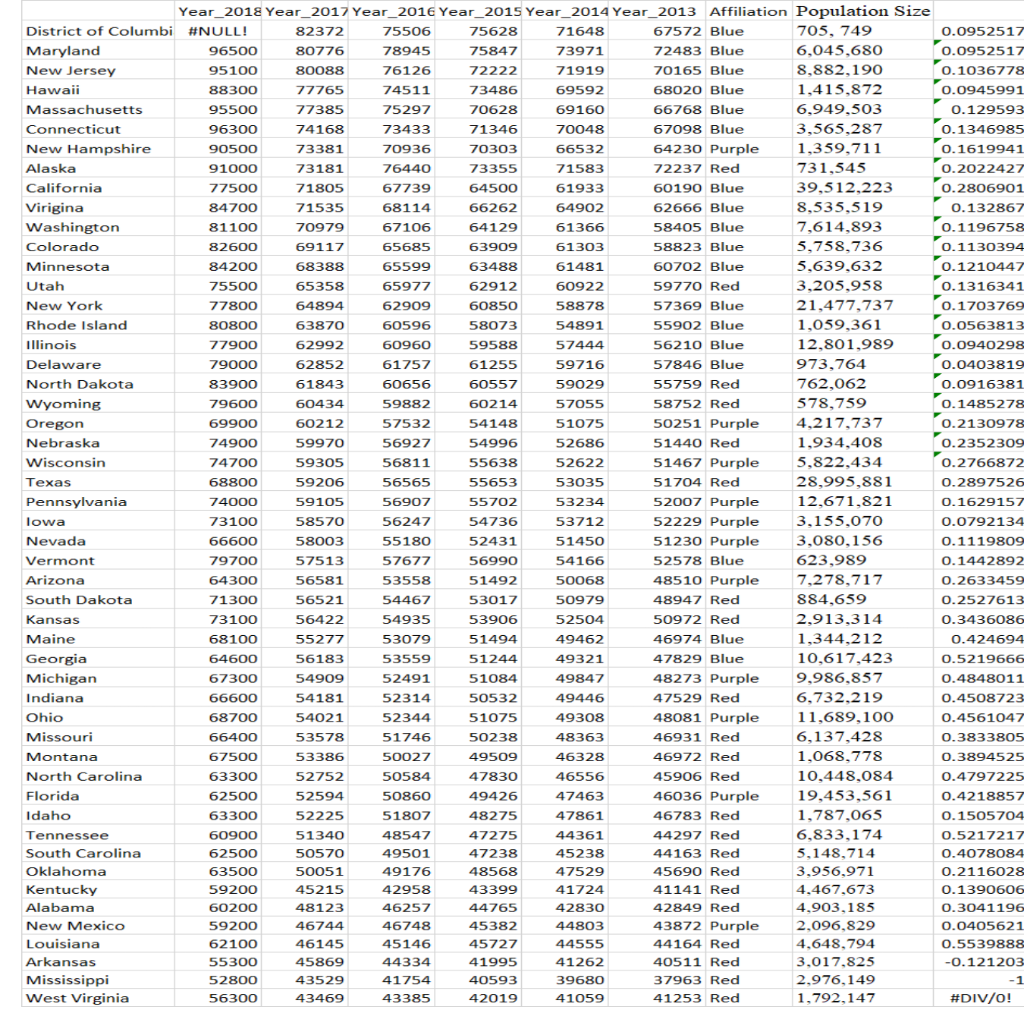Screen dimensions: 1024x1013
Task: Click Kentucky's population 4,467,673
Action: pos(863,889)
